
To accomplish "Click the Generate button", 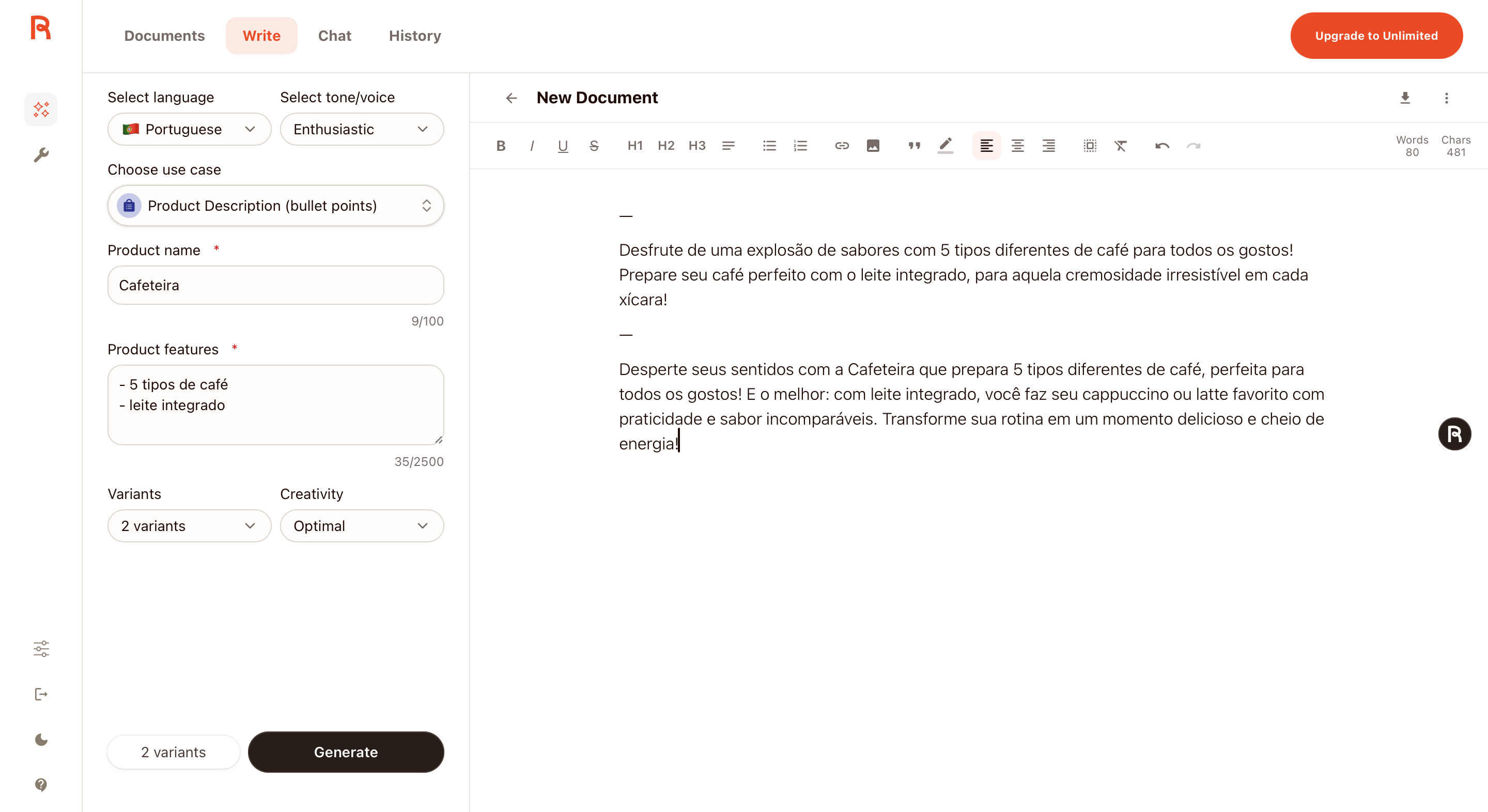I will tap(346, 752).
